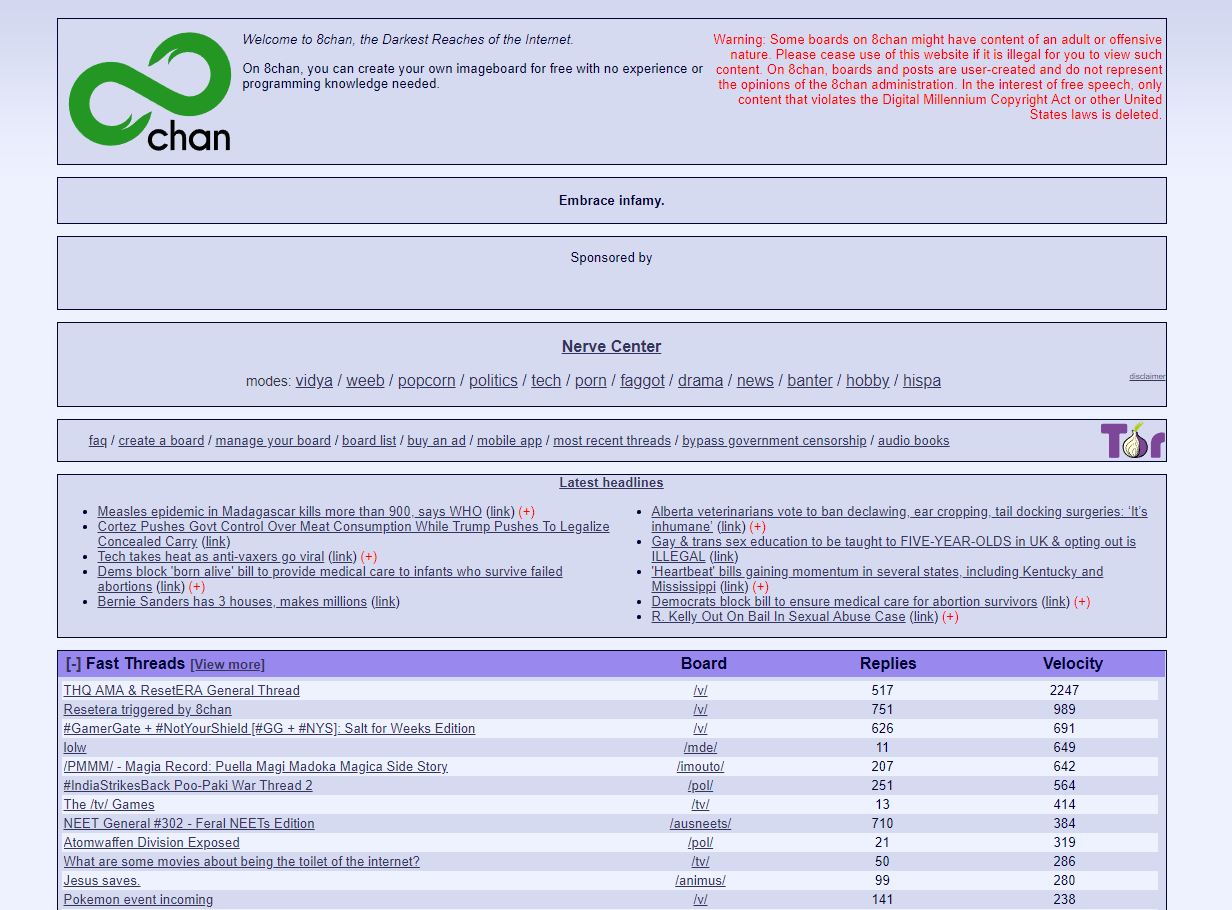The width and height of the screenshot is (1232, 910).
Task: Open the Latest headlines heading link
Action: coord(611,483)
